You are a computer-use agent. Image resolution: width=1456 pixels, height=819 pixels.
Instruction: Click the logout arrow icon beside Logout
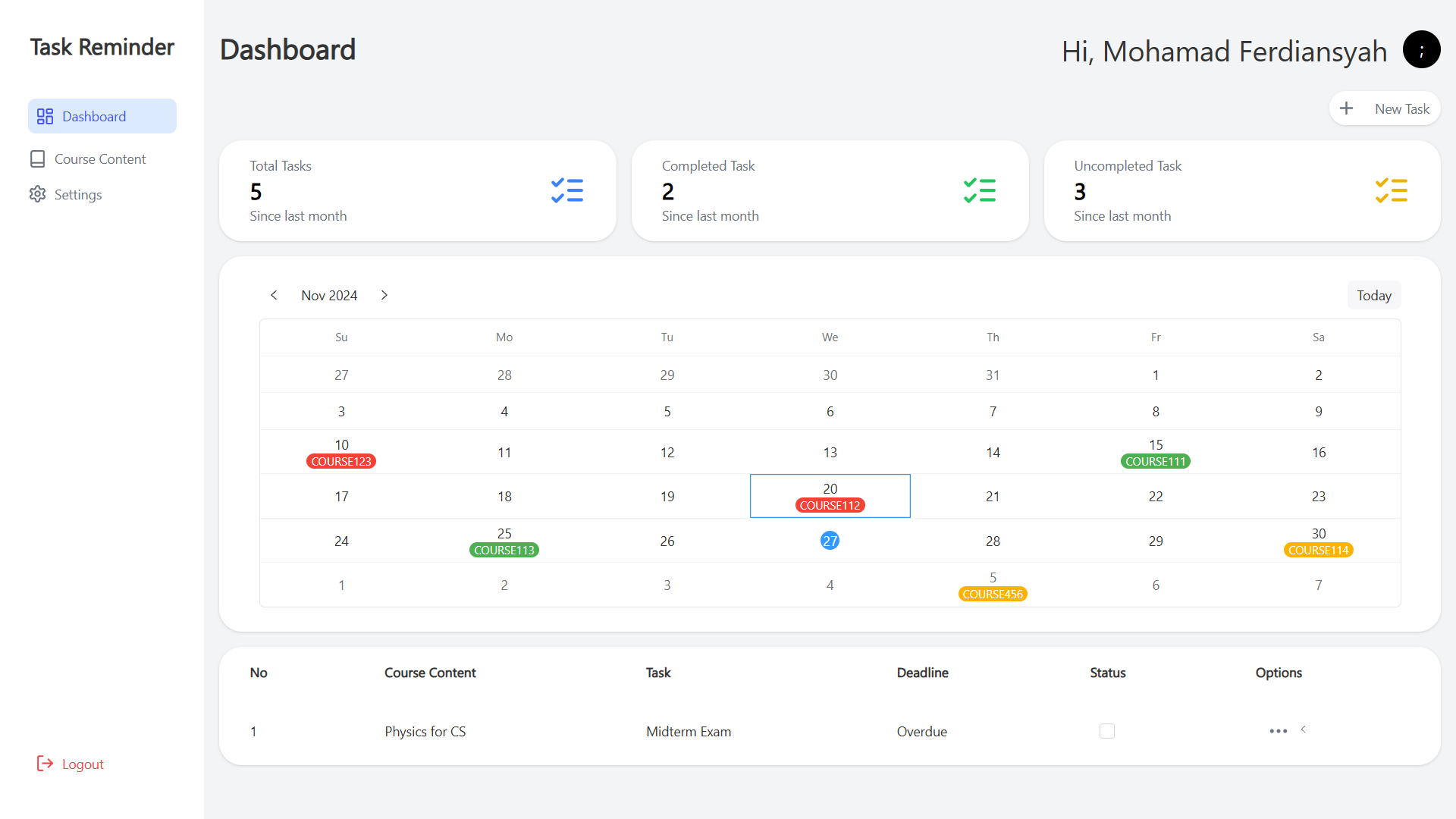(x=45, y=764)
